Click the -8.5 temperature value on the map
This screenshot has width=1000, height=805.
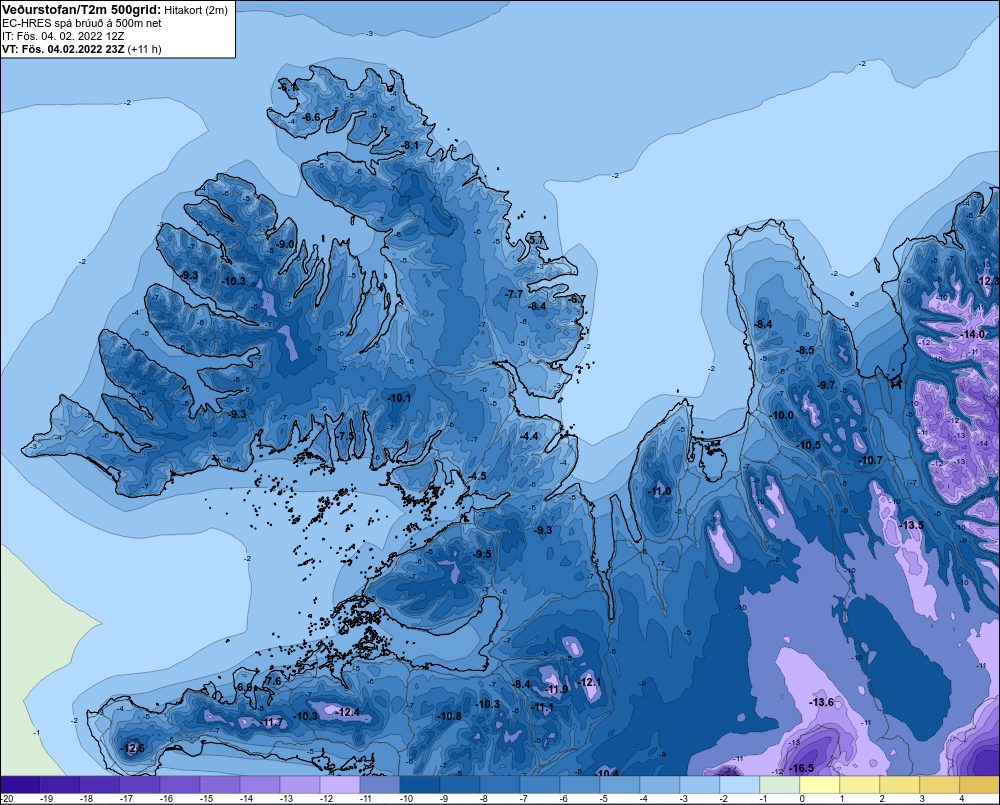[x=805, y=350]
